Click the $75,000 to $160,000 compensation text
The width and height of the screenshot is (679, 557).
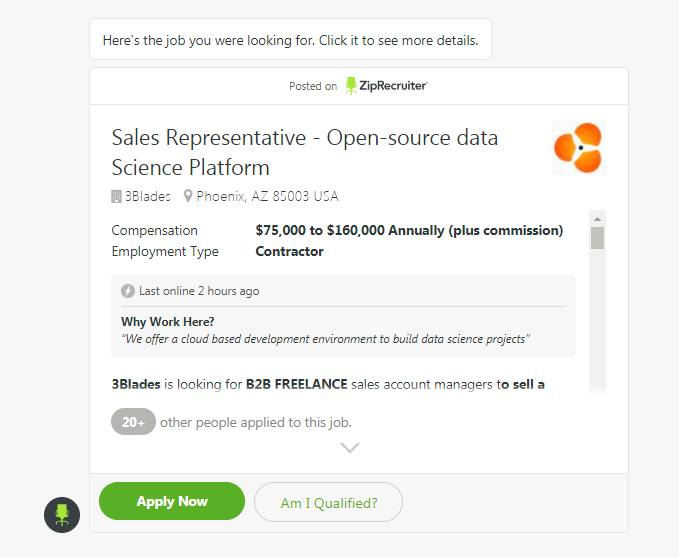[x=409, y=230]
